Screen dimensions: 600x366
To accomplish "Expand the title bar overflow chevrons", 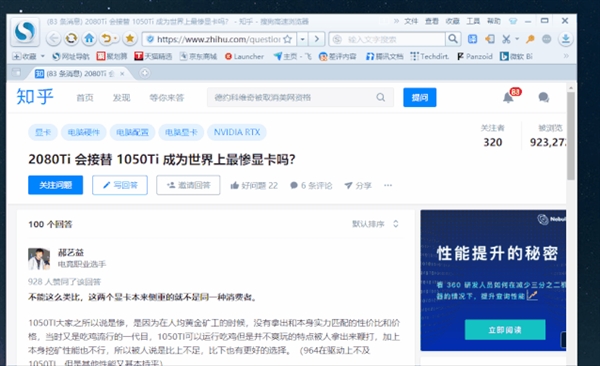I will click(x=396, y=21).
